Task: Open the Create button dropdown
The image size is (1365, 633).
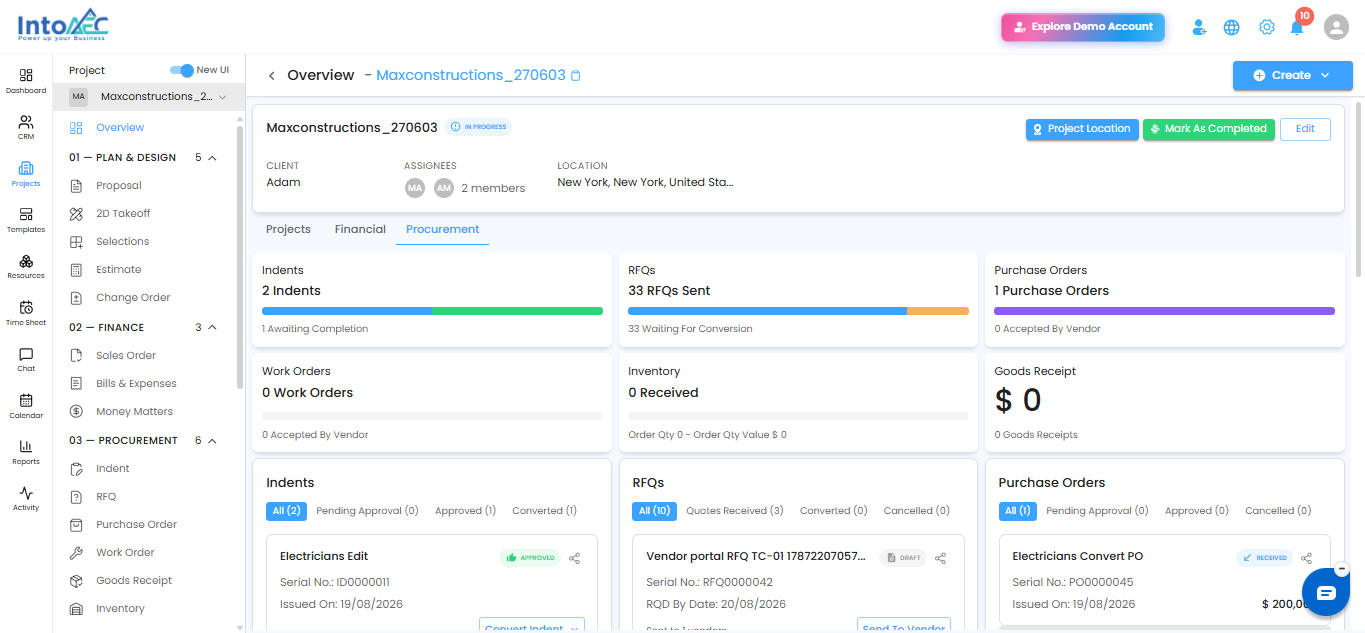Action: click(1292, 75)
